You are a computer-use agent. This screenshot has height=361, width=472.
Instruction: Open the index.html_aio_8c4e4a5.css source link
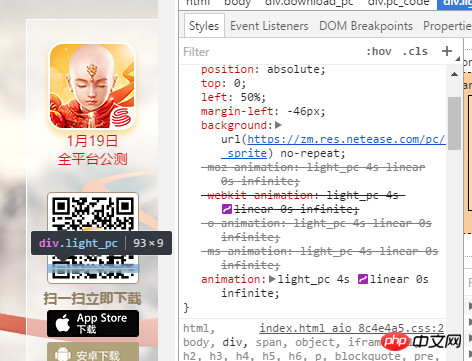352,328
